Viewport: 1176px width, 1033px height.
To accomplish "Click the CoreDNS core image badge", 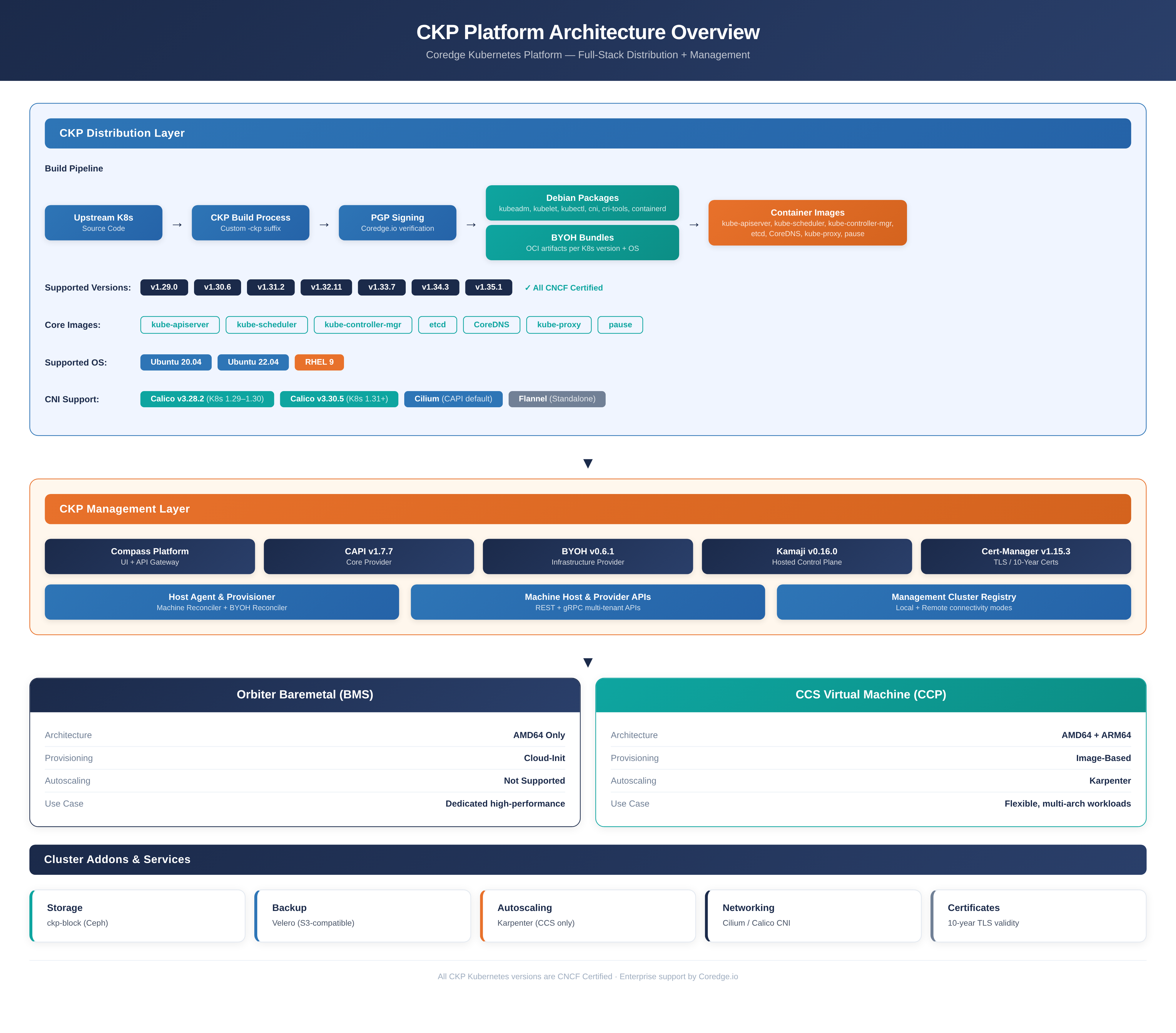I will (x=491, y=325).
